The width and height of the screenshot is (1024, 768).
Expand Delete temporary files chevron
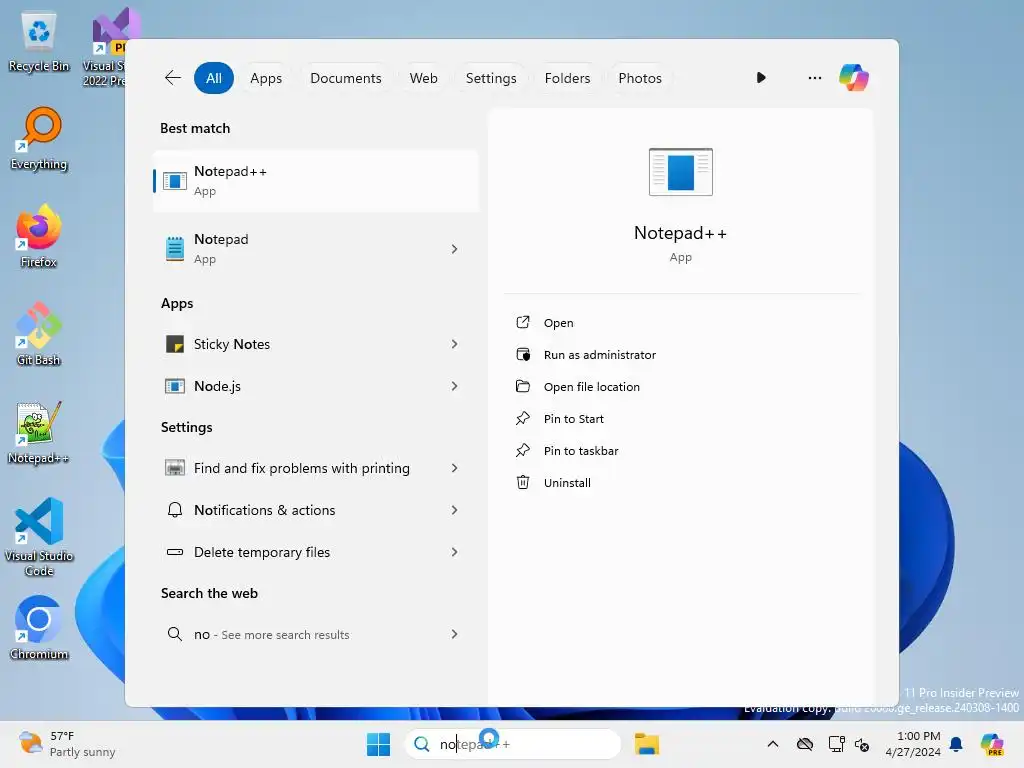click(455, 552)
